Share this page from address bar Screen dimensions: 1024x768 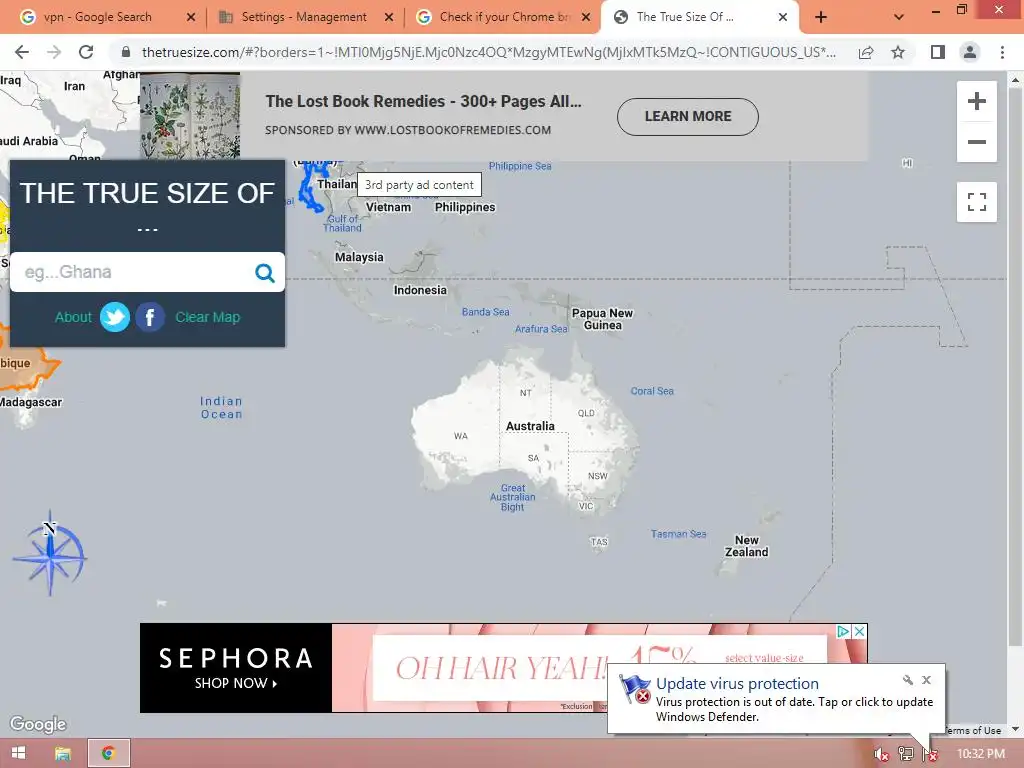866,52
